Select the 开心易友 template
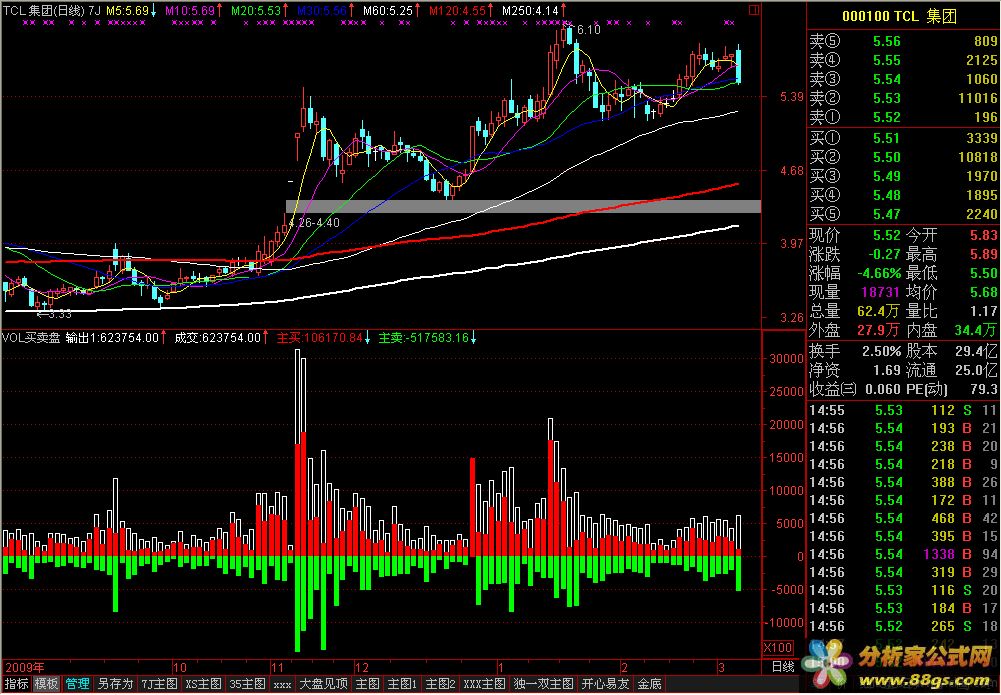 [x=606, y=684]
